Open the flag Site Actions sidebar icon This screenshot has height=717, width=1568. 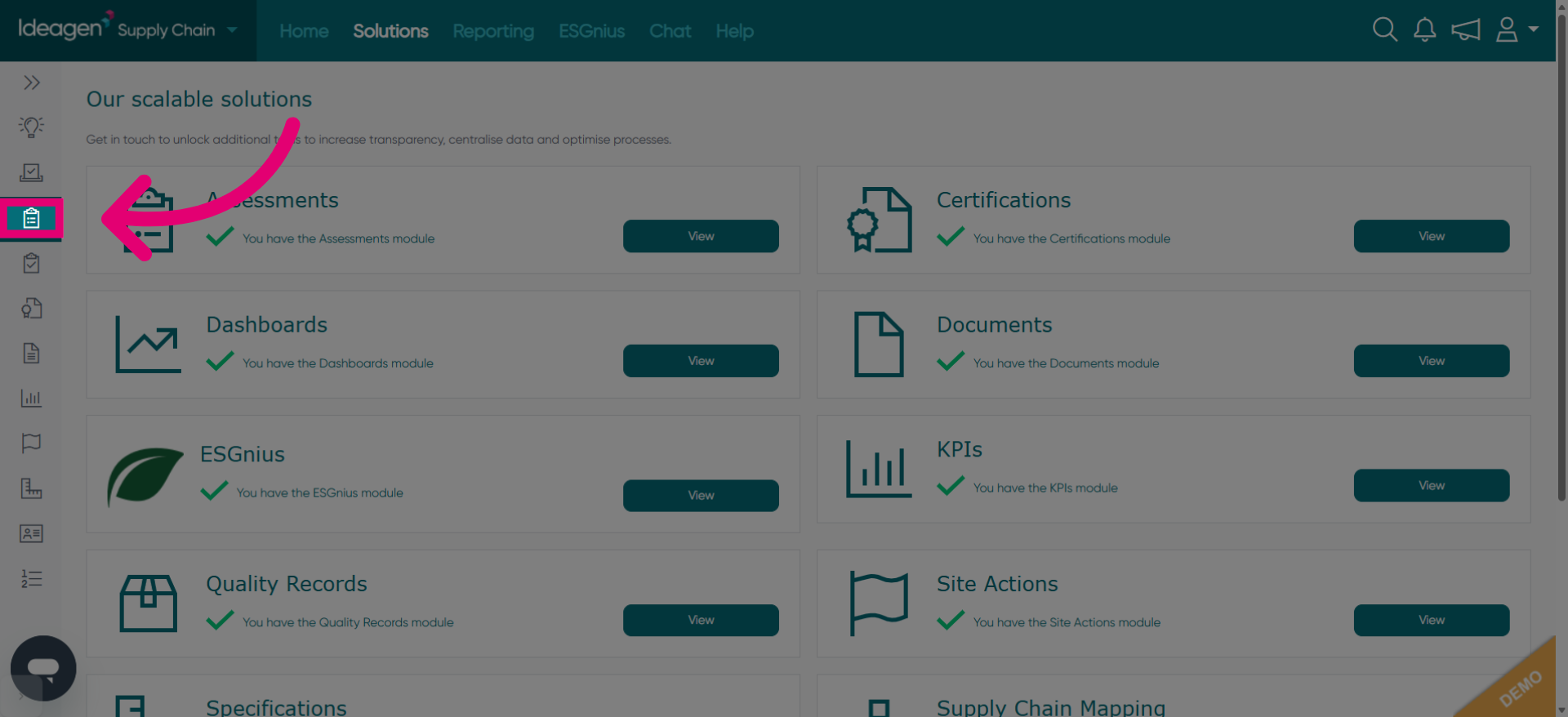point(31,443)
